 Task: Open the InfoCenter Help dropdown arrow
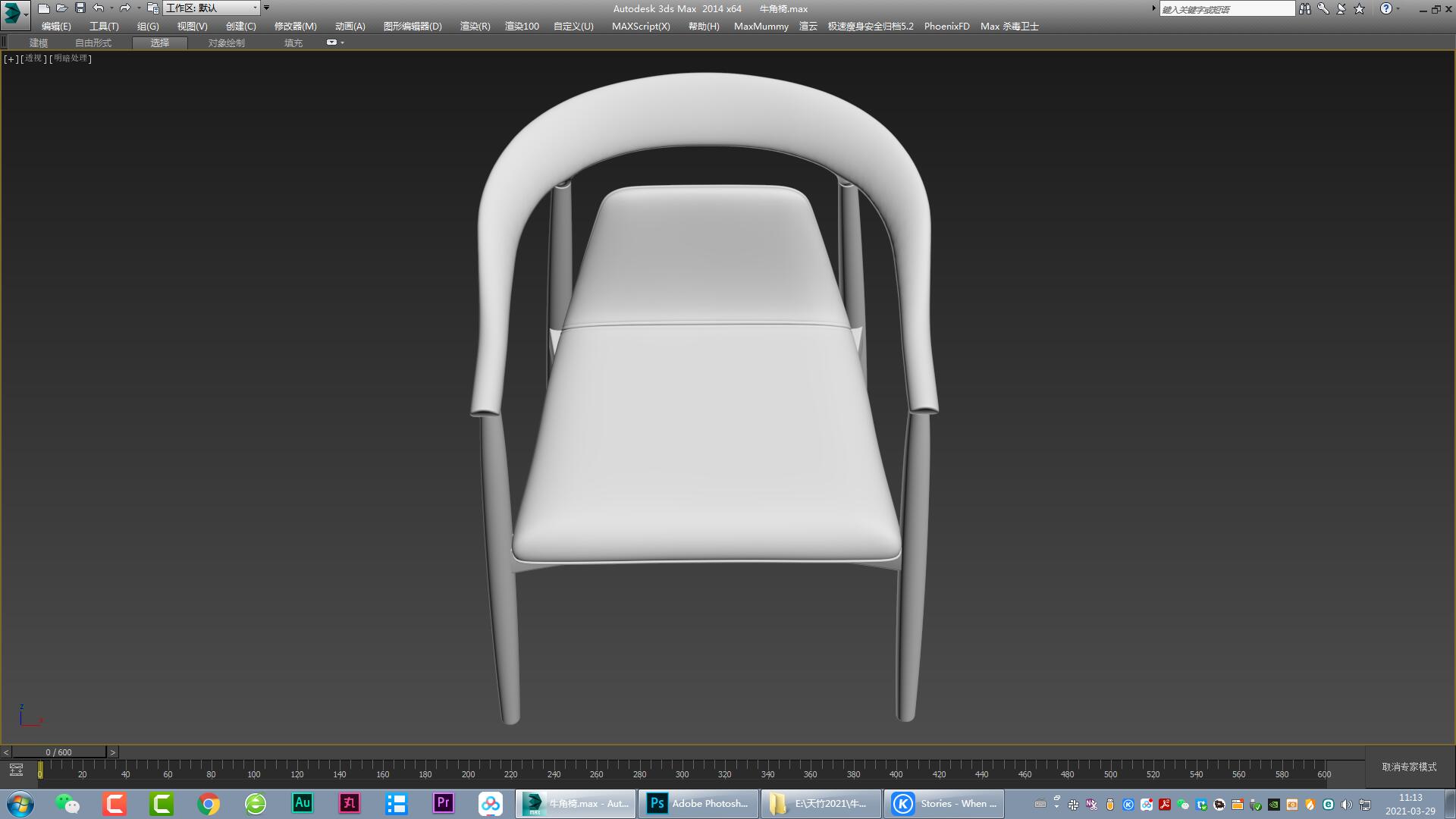click(1398, 8)
